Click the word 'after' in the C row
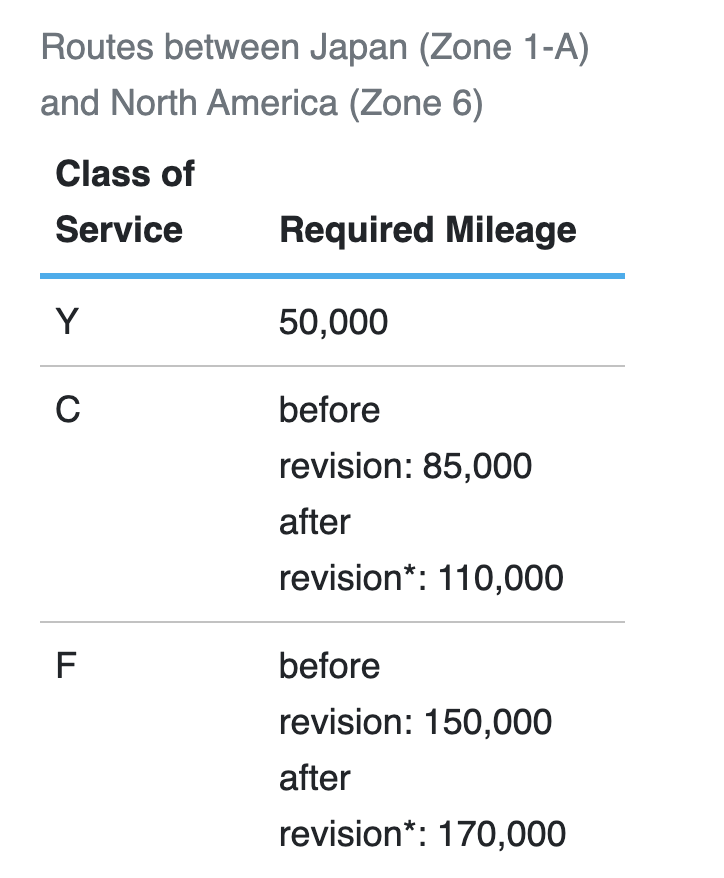The height and width of the screenshot is (878, 724). [x=315, y=522]
